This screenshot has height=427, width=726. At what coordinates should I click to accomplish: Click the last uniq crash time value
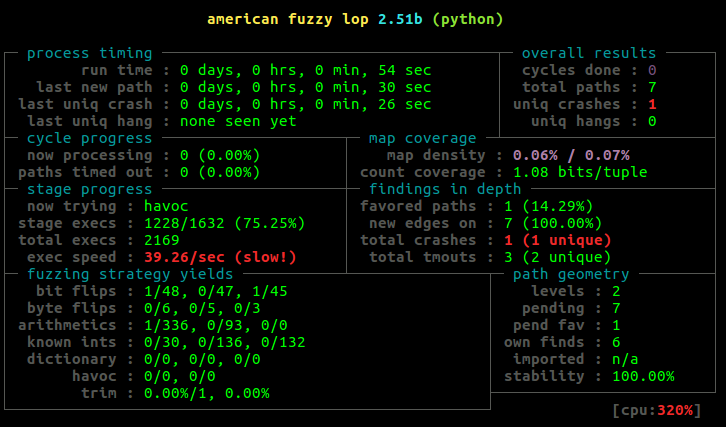pyautogui.click(x=305, y=104)
